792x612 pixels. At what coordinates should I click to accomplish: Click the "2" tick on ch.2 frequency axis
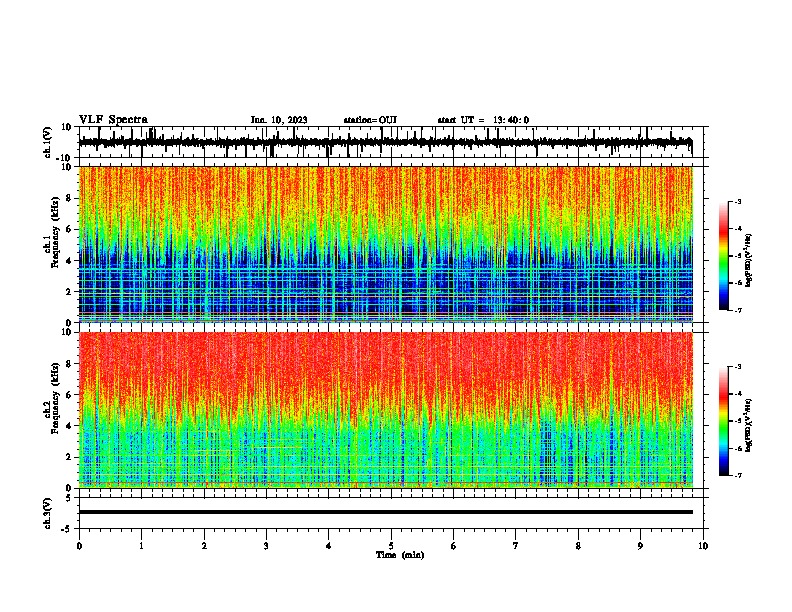tap(69, 457)
